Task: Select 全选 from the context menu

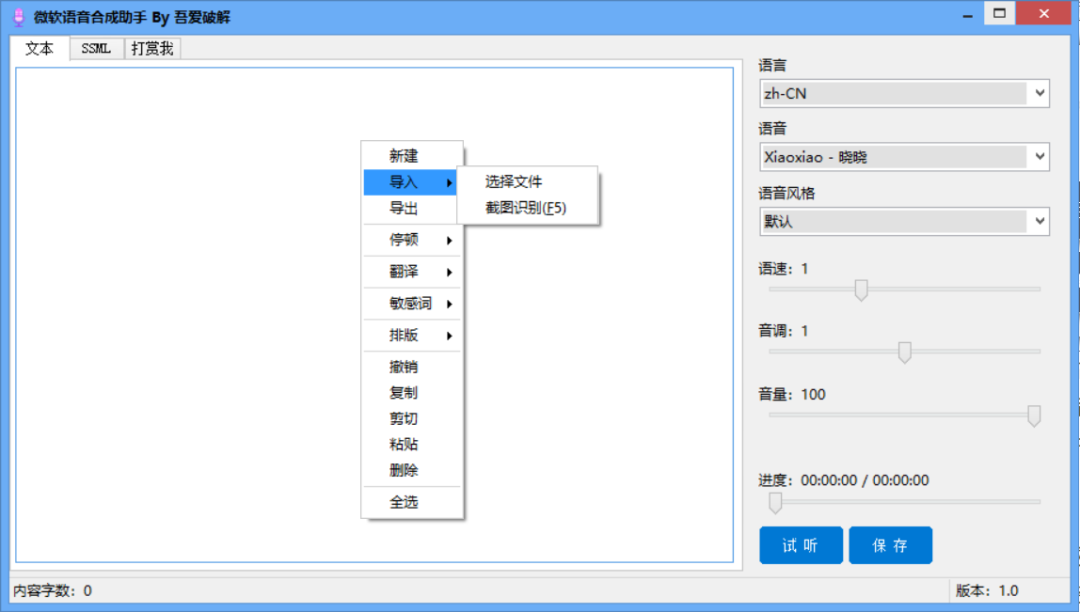Action: 404,502
